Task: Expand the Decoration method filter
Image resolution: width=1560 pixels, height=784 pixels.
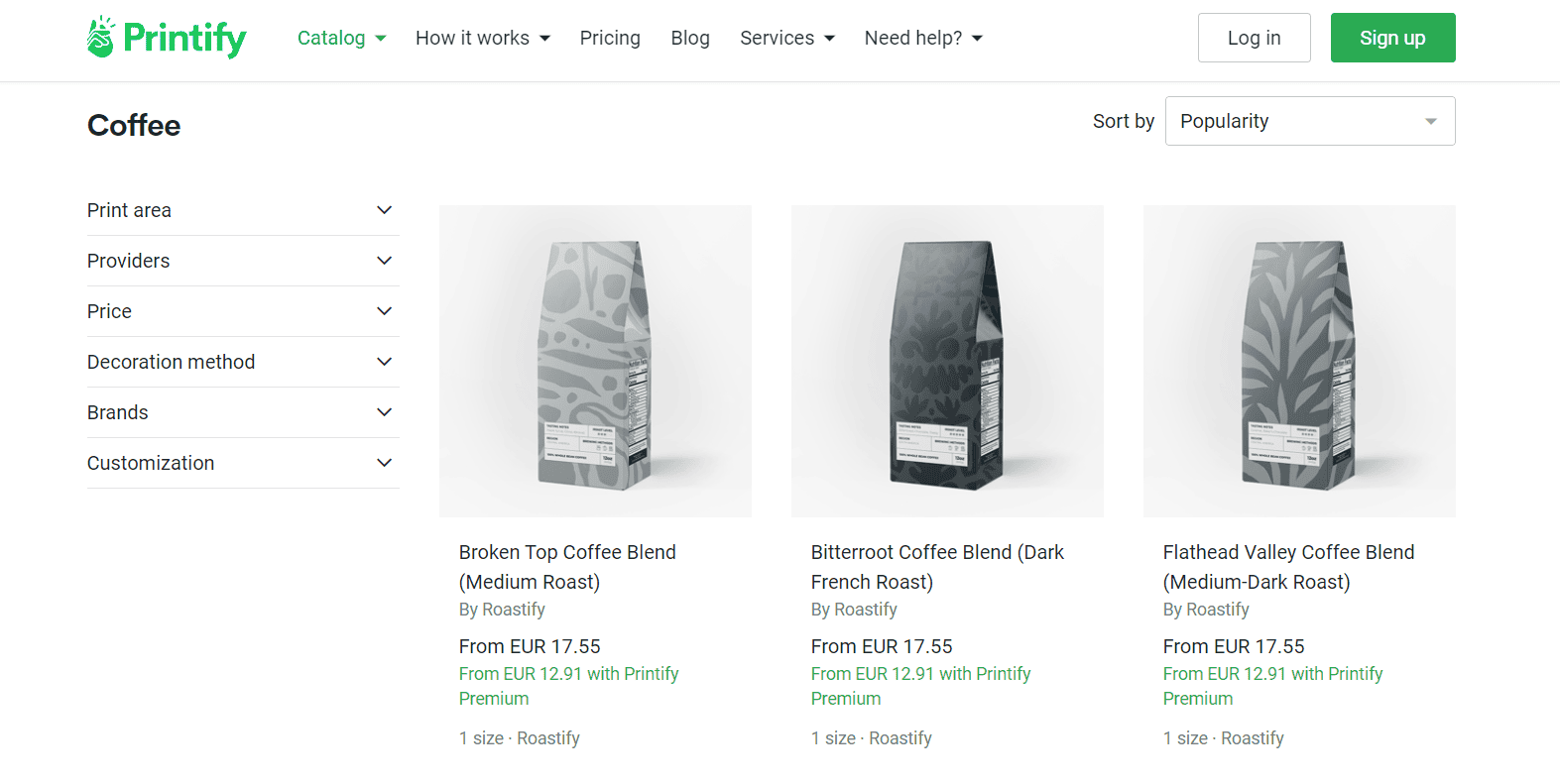Action: coord(242,362)
